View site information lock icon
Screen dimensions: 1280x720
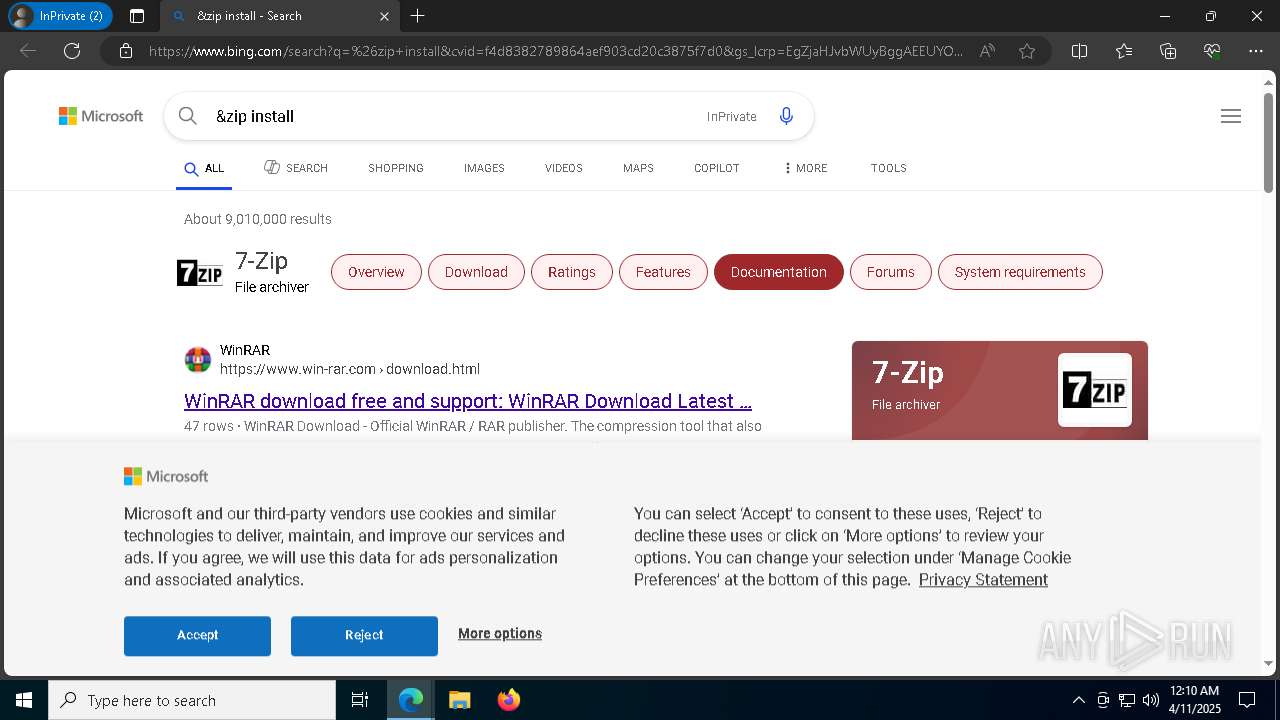coord(126,51)
